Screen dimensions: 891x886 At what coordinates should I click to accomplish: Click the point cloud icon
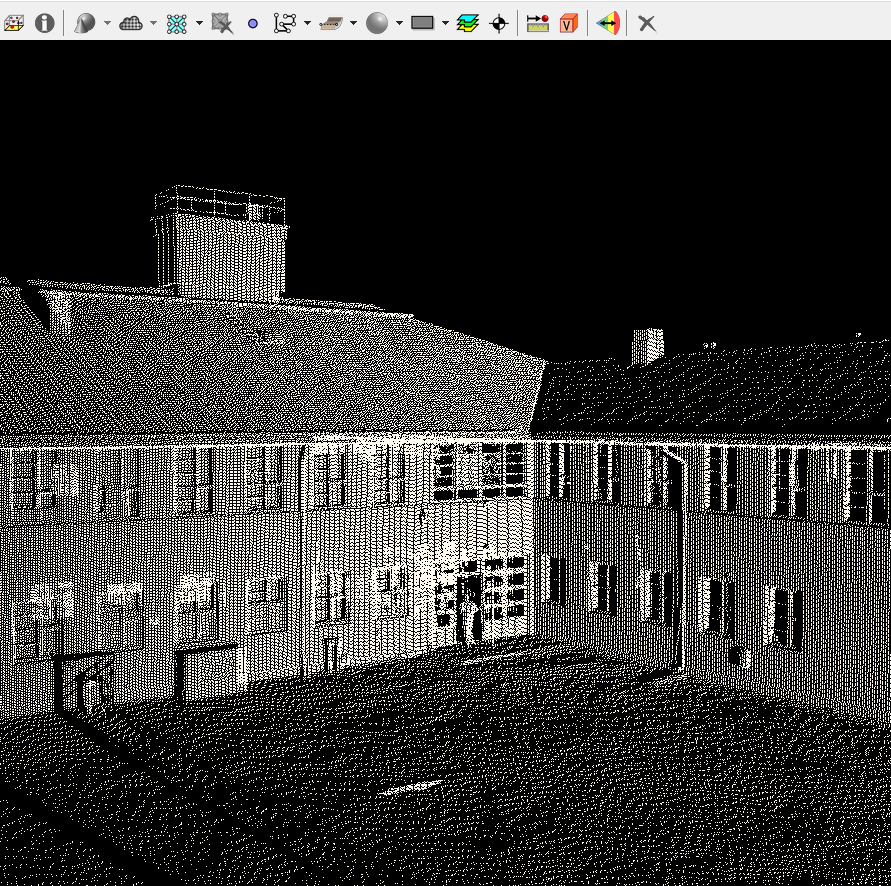click(130, 23)
